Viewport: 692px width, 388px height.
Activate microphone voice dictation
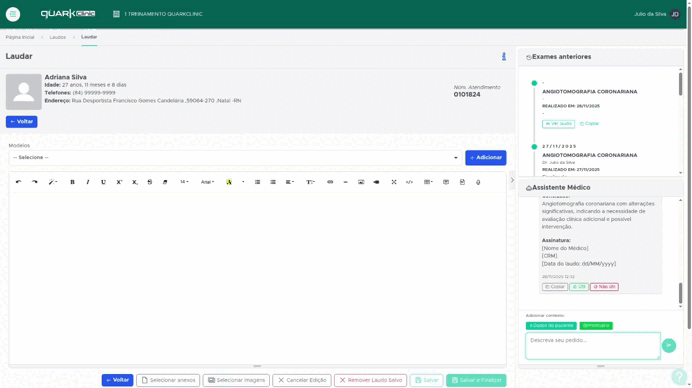pos(478,182)
